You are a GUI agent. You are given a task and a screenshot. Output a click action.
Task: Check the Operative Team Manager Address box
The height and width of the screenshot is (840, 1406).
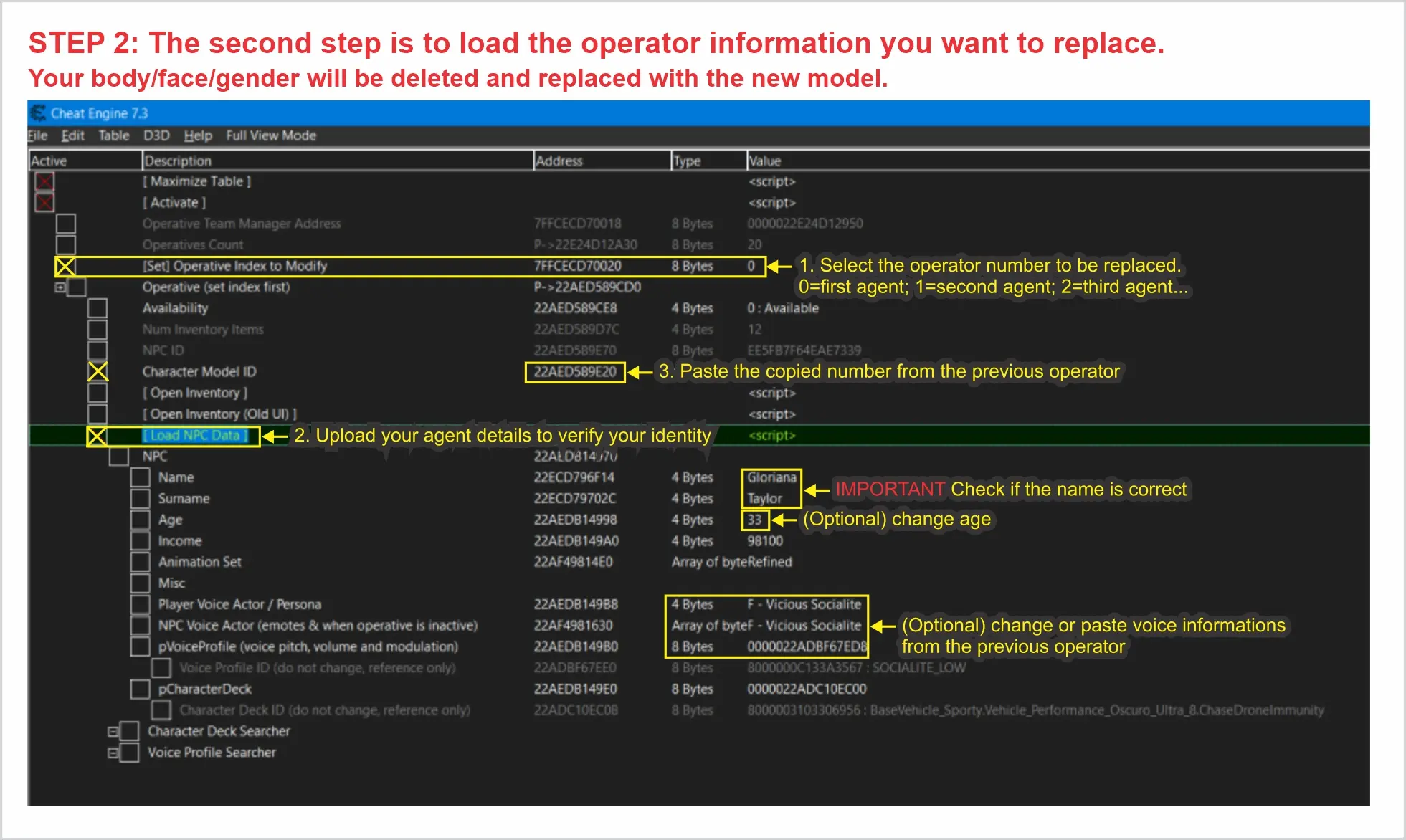(66, 224)
